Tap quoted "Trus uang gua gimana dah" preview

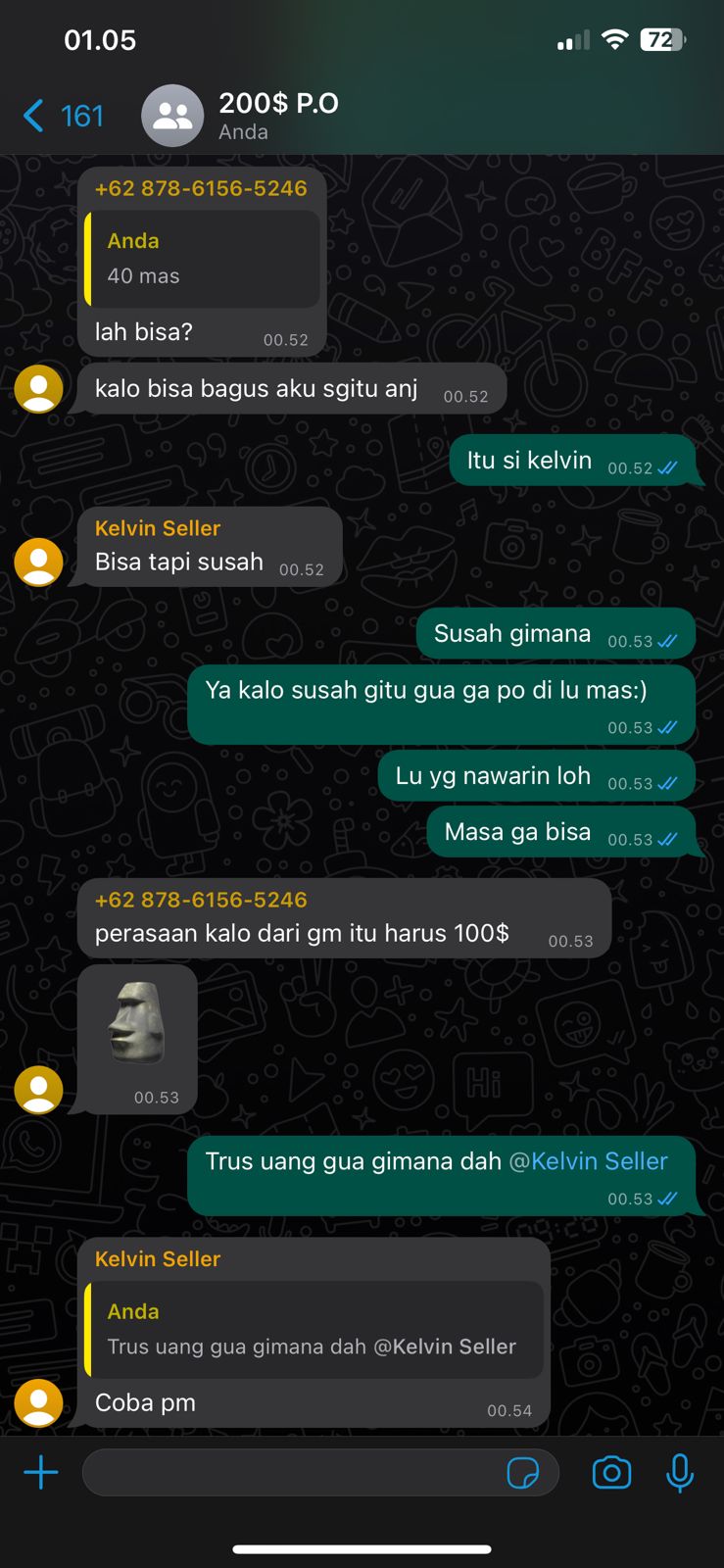314,1330
